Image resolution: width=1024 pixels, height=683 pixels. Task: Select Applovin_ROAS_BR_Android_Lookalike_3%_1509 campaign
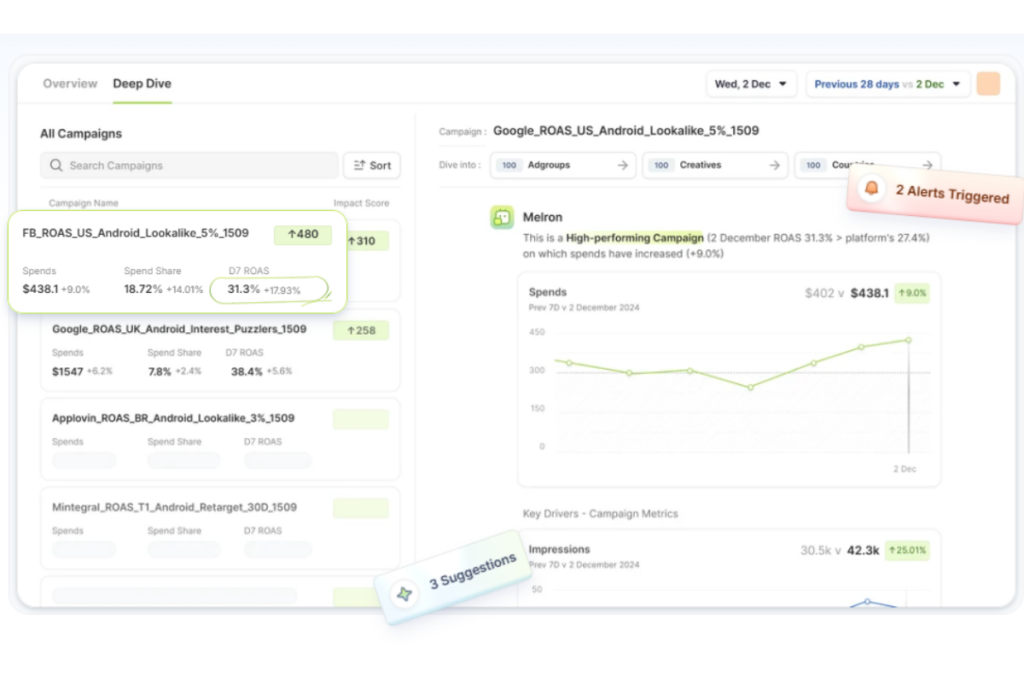coord(220,439)
